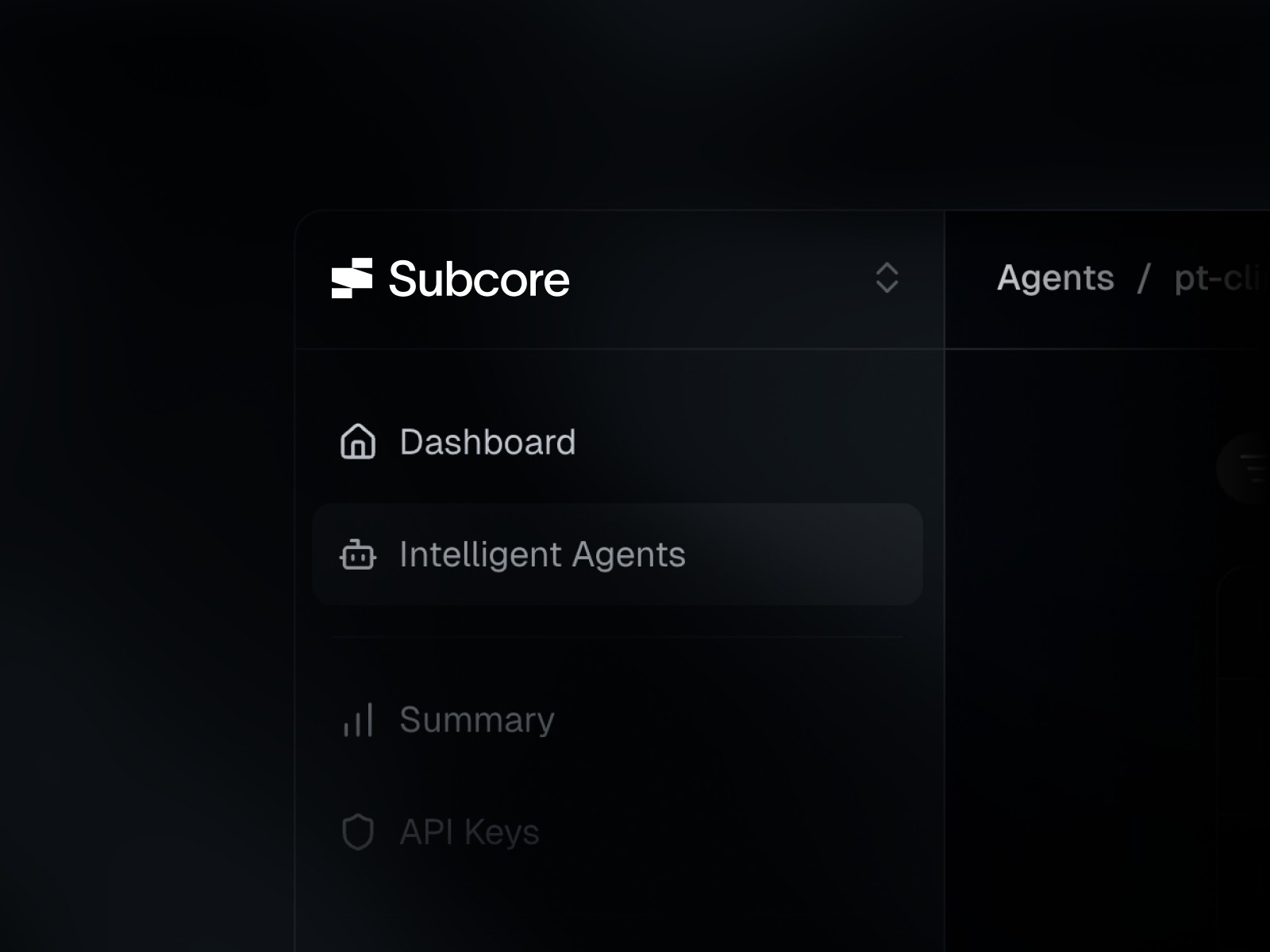Select the pt-cli breadcrumb entry
This screenshot has height=952, width=1270.
point(1222,278)
